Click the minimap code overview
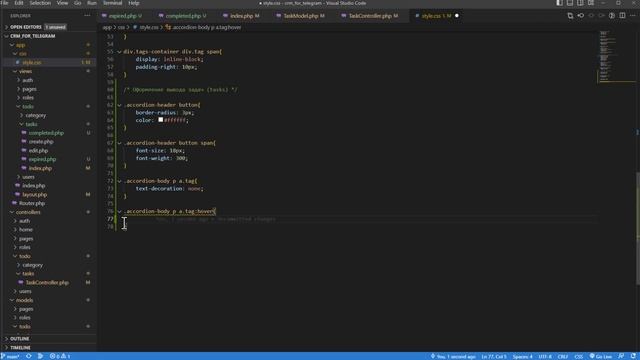 [616, 56]
